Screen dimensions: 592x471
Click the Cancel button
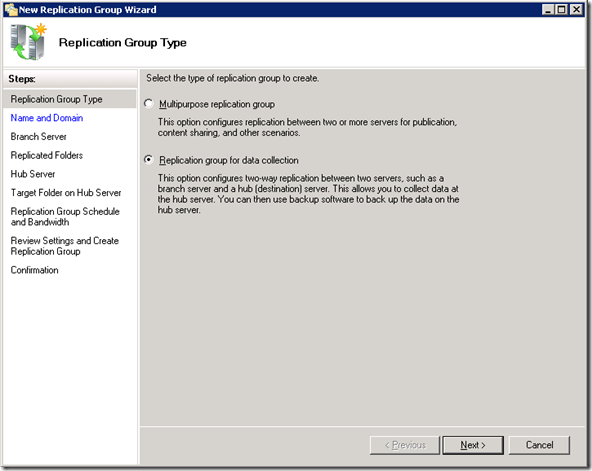point(539,445)
